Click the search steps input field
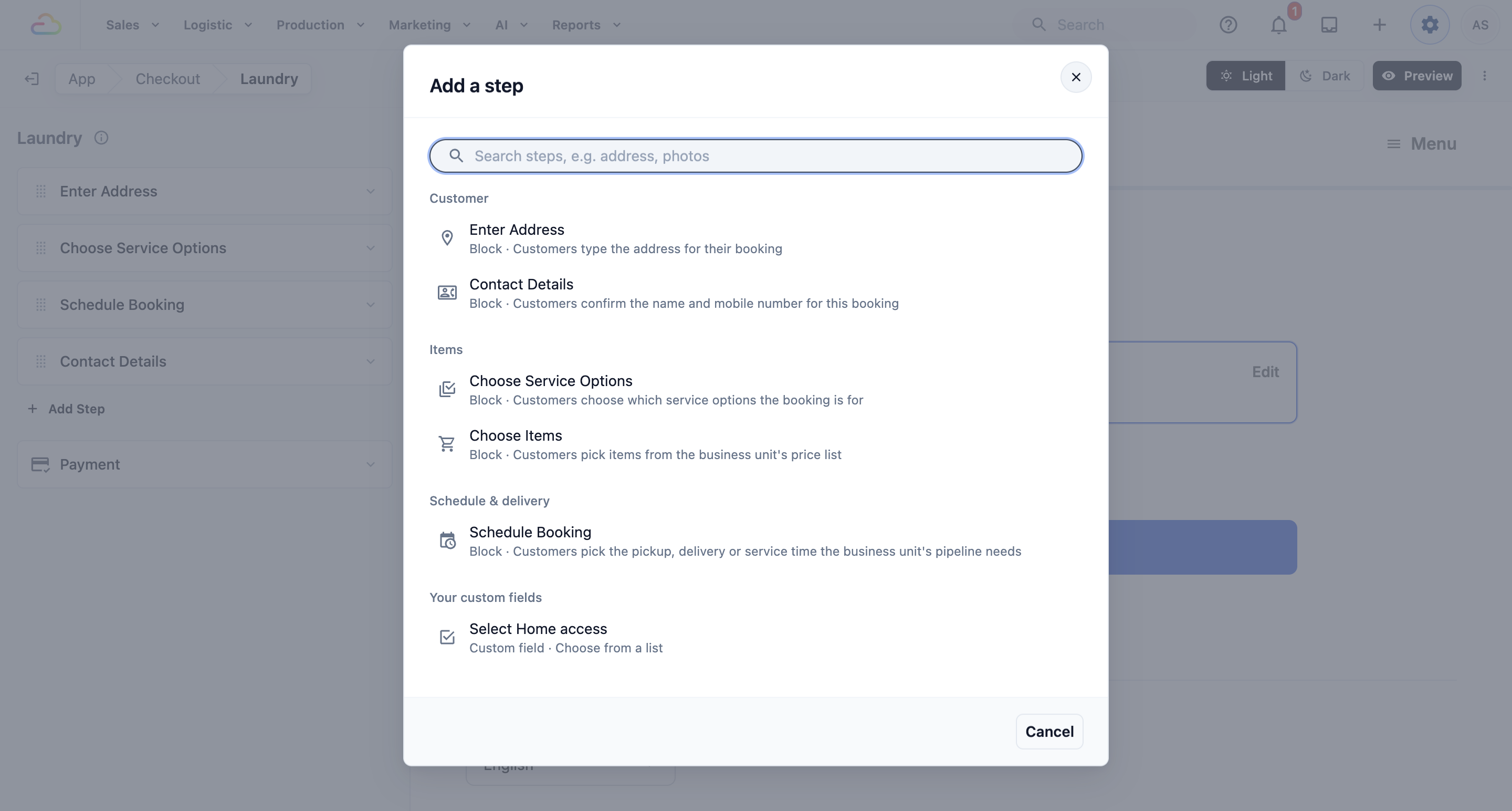Screen dimensions: 1512x811 click(755, 155)
